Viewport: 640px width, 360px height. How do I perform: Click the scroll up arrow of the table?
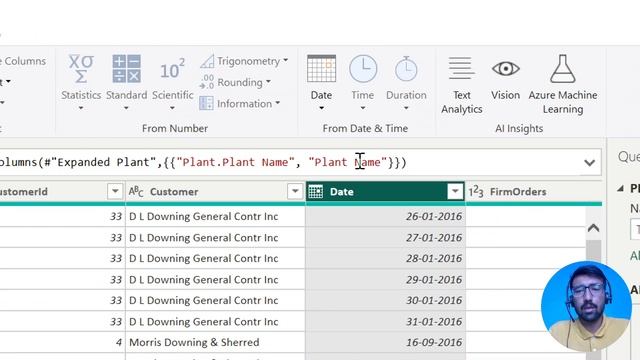[593, 228]
